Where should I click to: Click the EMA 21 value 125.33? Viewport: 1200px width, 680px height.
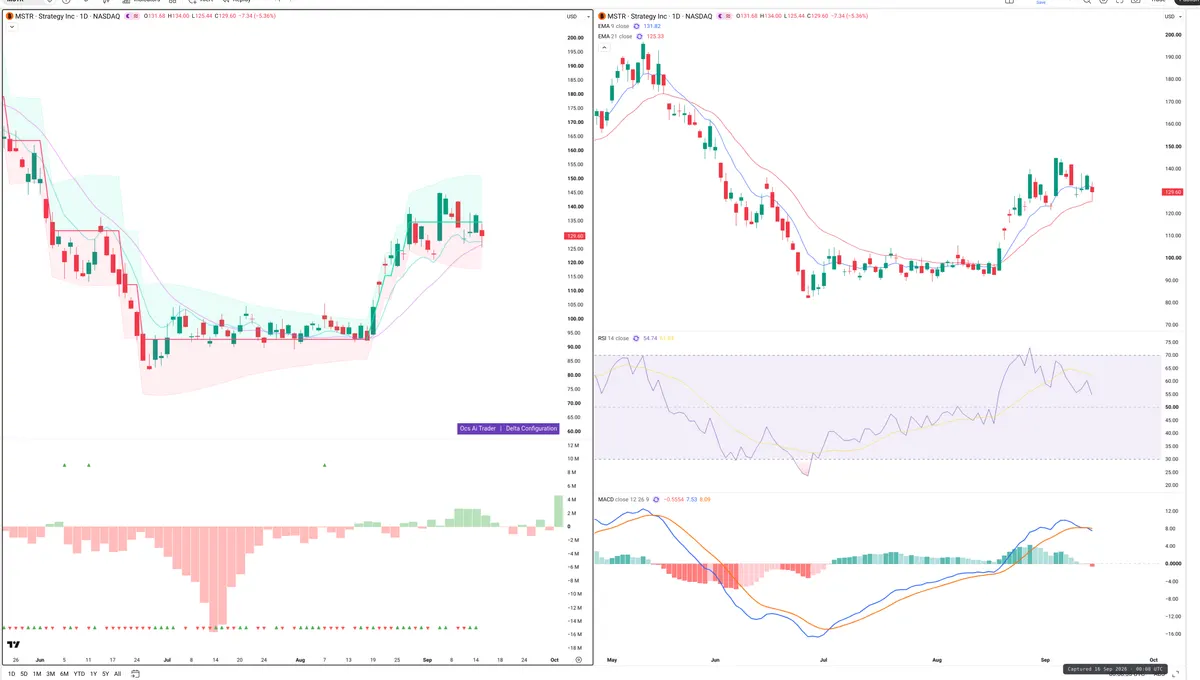(655, 36)
